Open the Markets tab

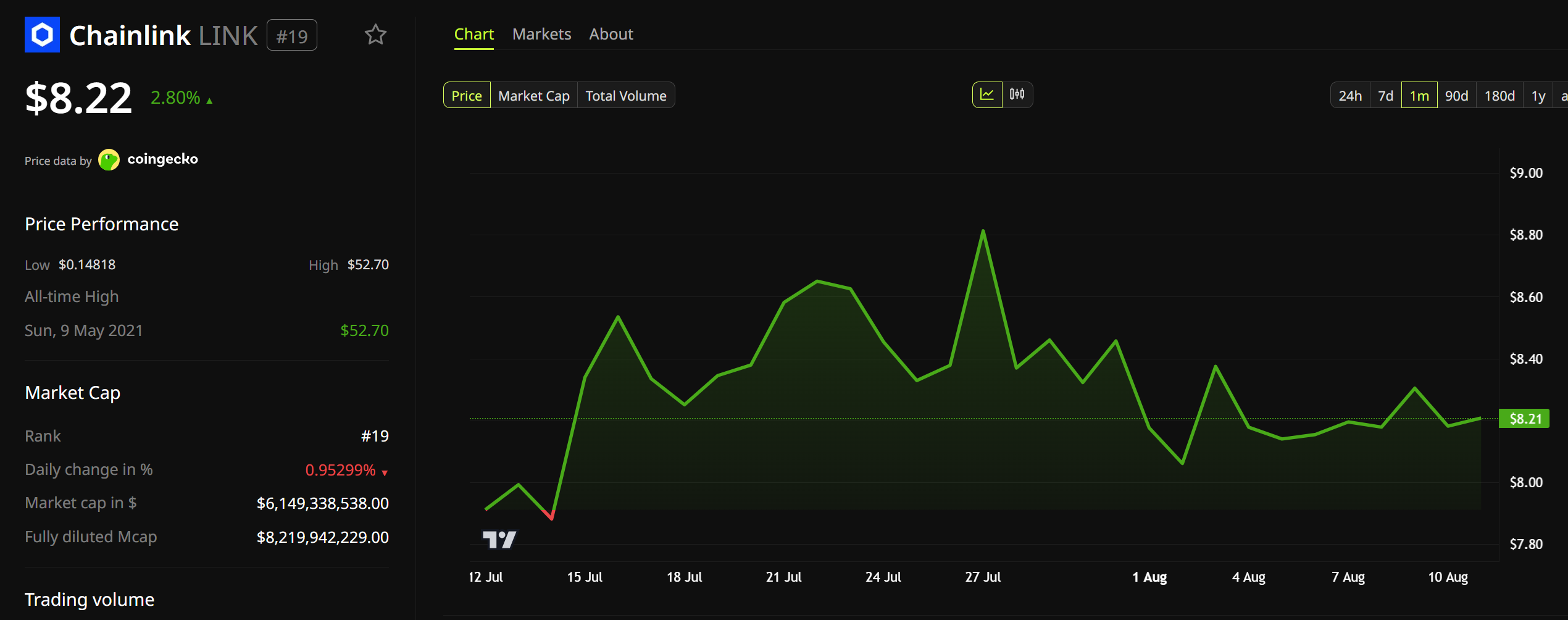coord(541,35)
